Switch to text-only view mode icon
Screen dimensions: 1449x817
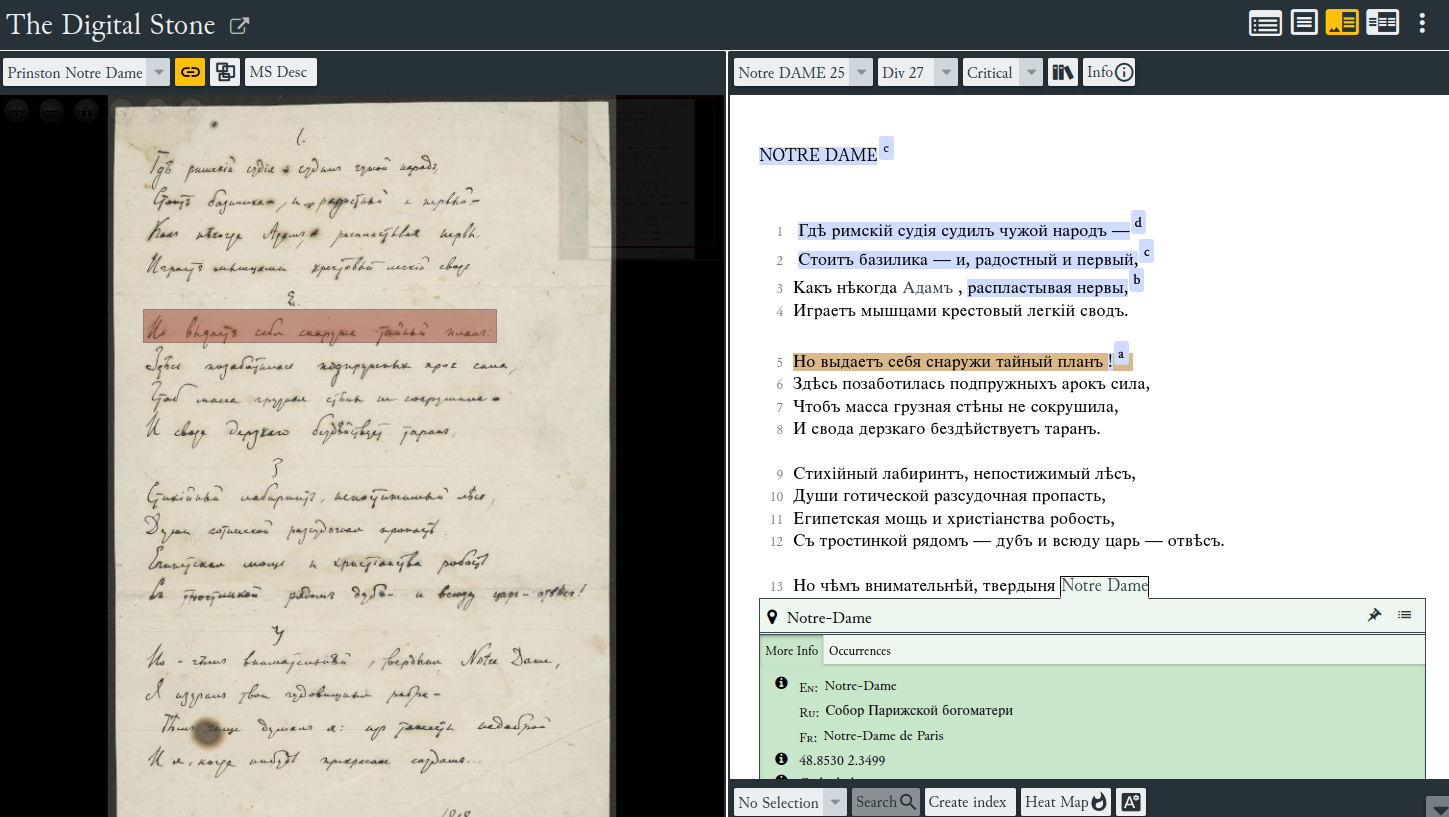coord(1304,22)
